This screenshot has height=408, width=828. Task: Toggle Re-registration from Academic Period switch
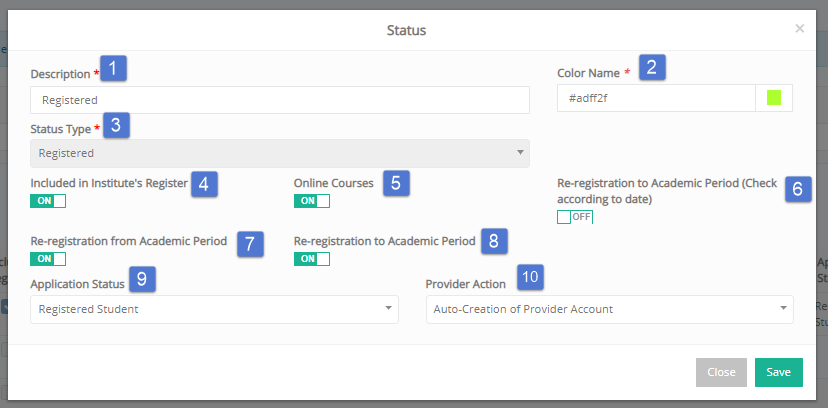point(48,259)
